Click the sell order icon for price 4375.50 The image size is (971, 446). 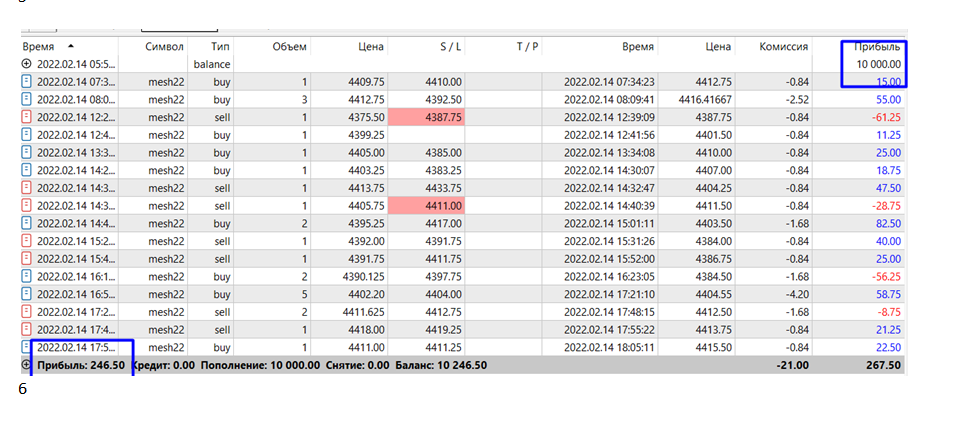26,117
